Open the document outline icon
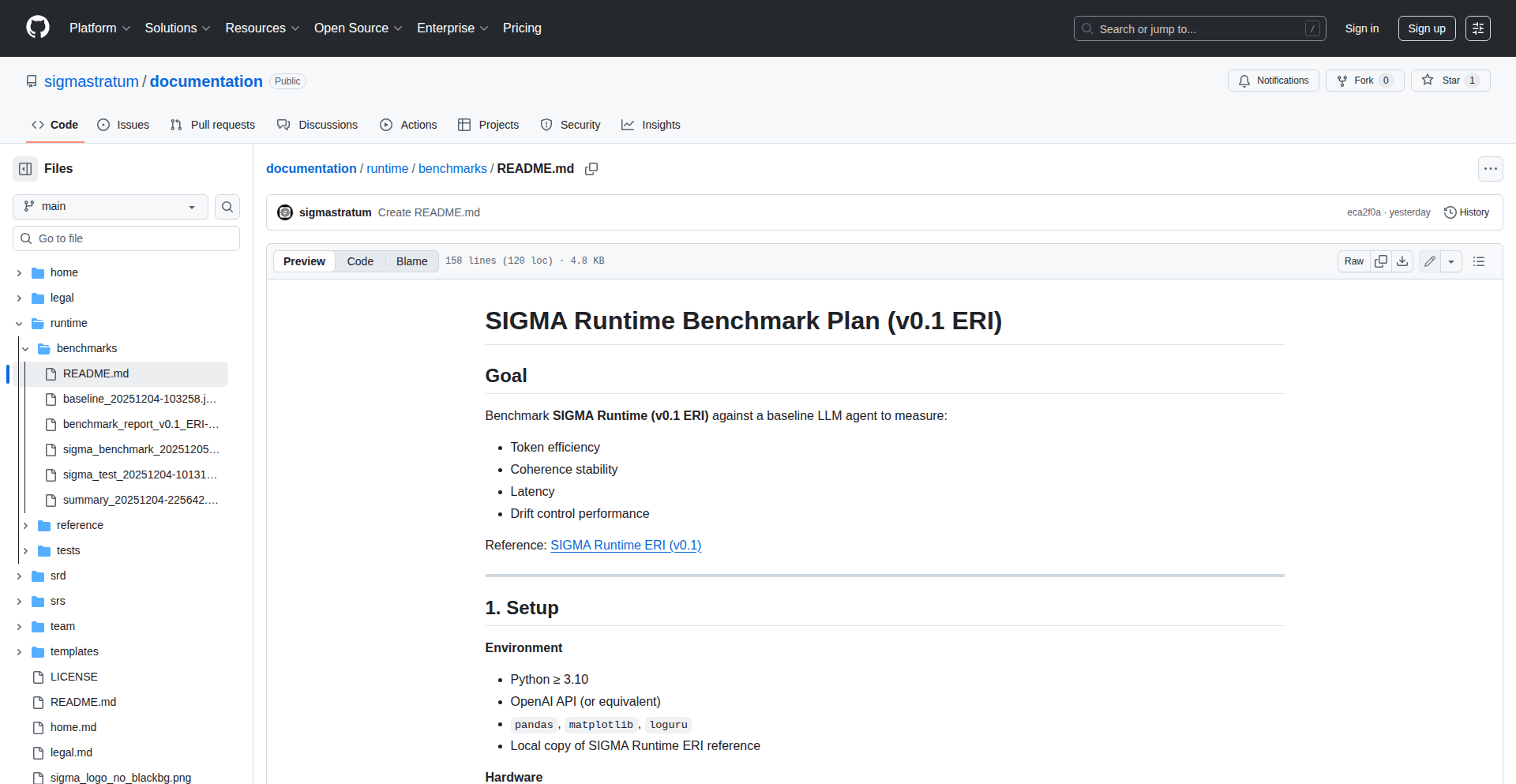Viewport: 1516px width, 784px height. tap(1480, 261)
